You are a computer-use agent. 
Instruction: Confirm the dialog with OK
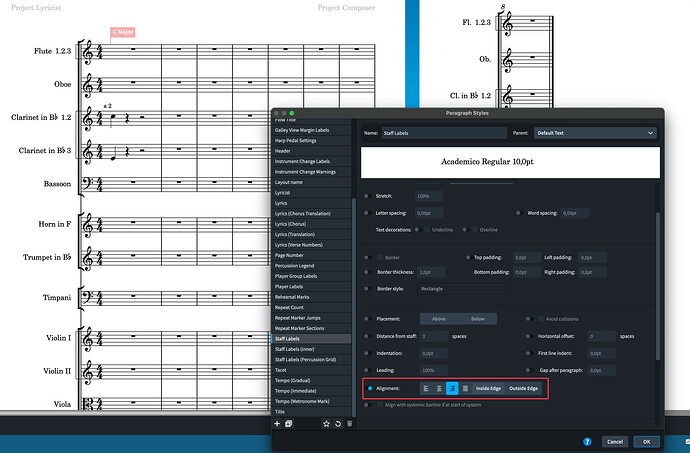tap(646, 442)
